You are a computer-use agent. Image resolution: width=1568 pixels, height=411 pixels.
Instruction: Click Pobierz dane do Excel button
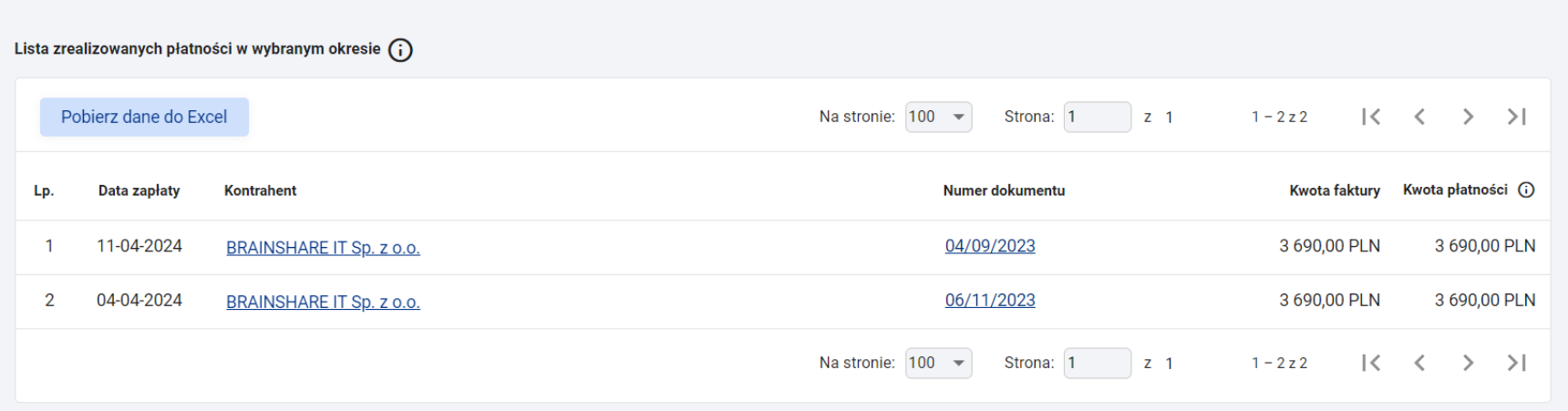[x=144, y=117]
